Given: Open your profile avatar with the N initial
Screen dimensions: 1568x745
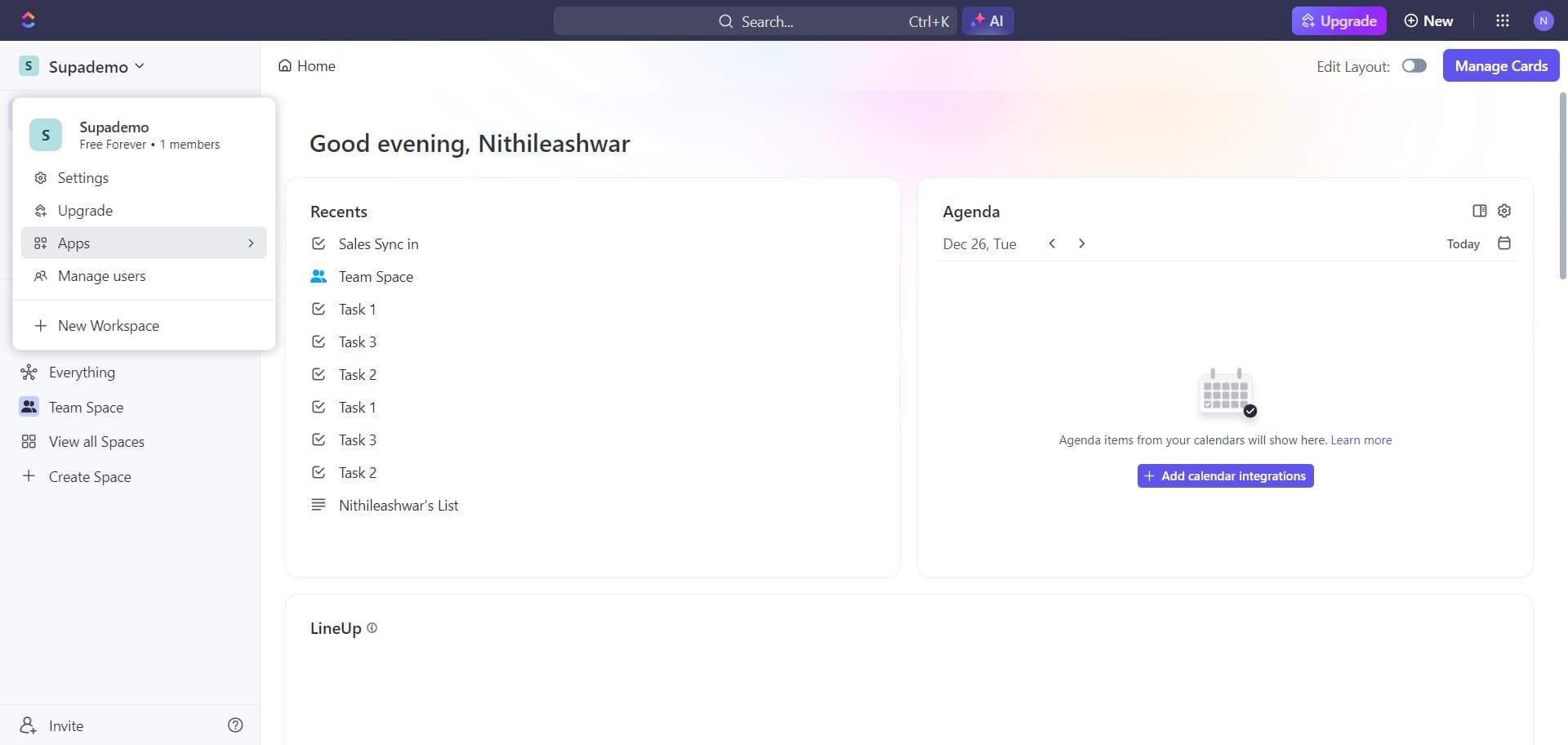Looking at the screenshot, I should point(1544,20).
